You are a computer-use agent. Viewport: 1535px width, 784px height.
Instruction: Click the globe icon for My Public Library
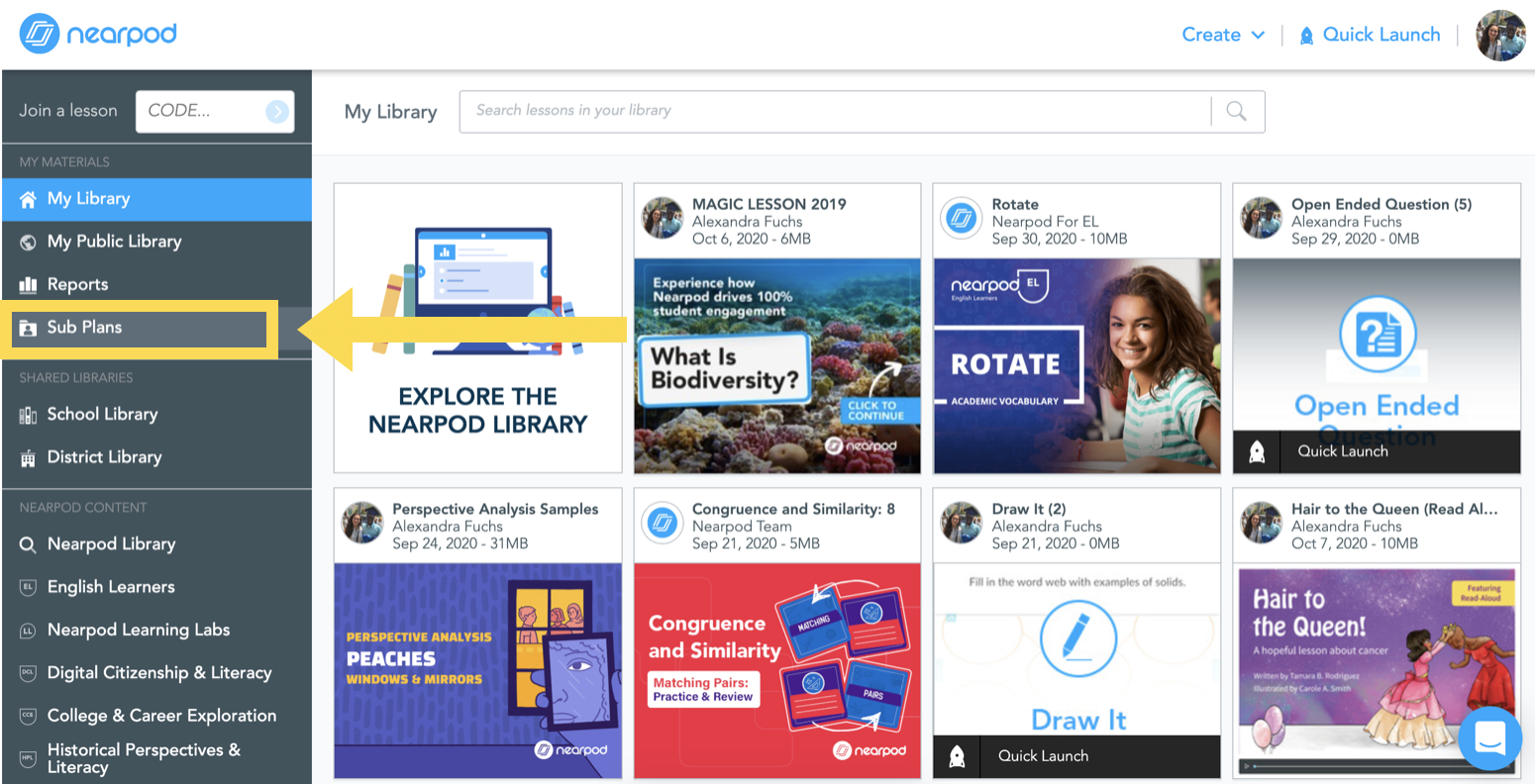(28, 242)
